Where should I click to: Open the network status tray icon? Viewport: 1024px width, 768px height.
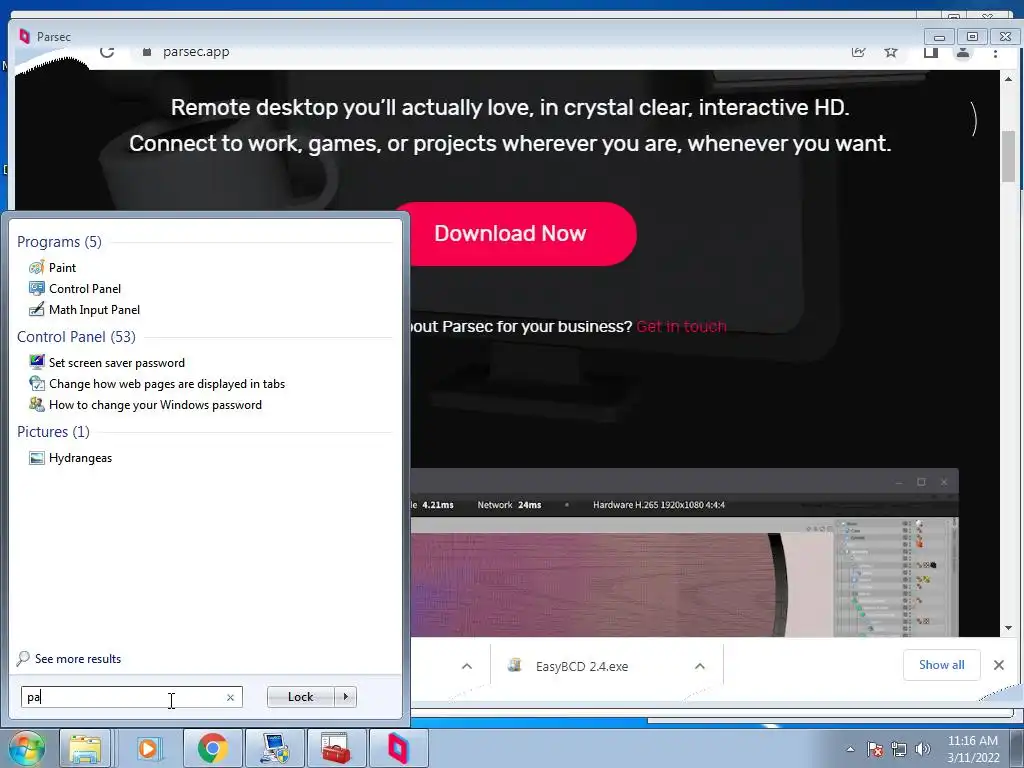click(899, 750)
